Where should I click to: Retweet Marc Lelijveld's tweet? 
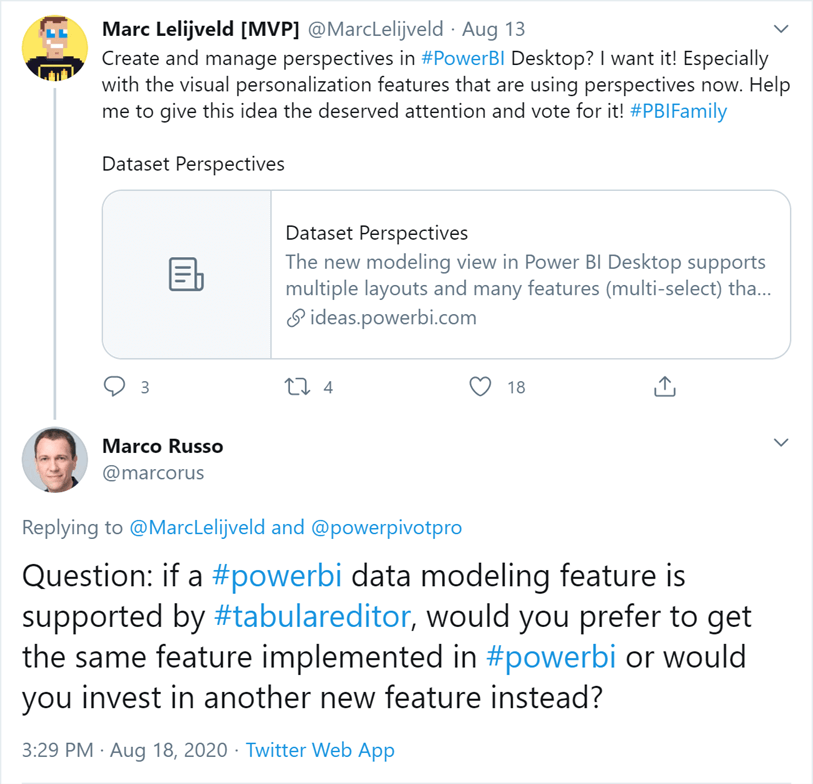[298, 387]
